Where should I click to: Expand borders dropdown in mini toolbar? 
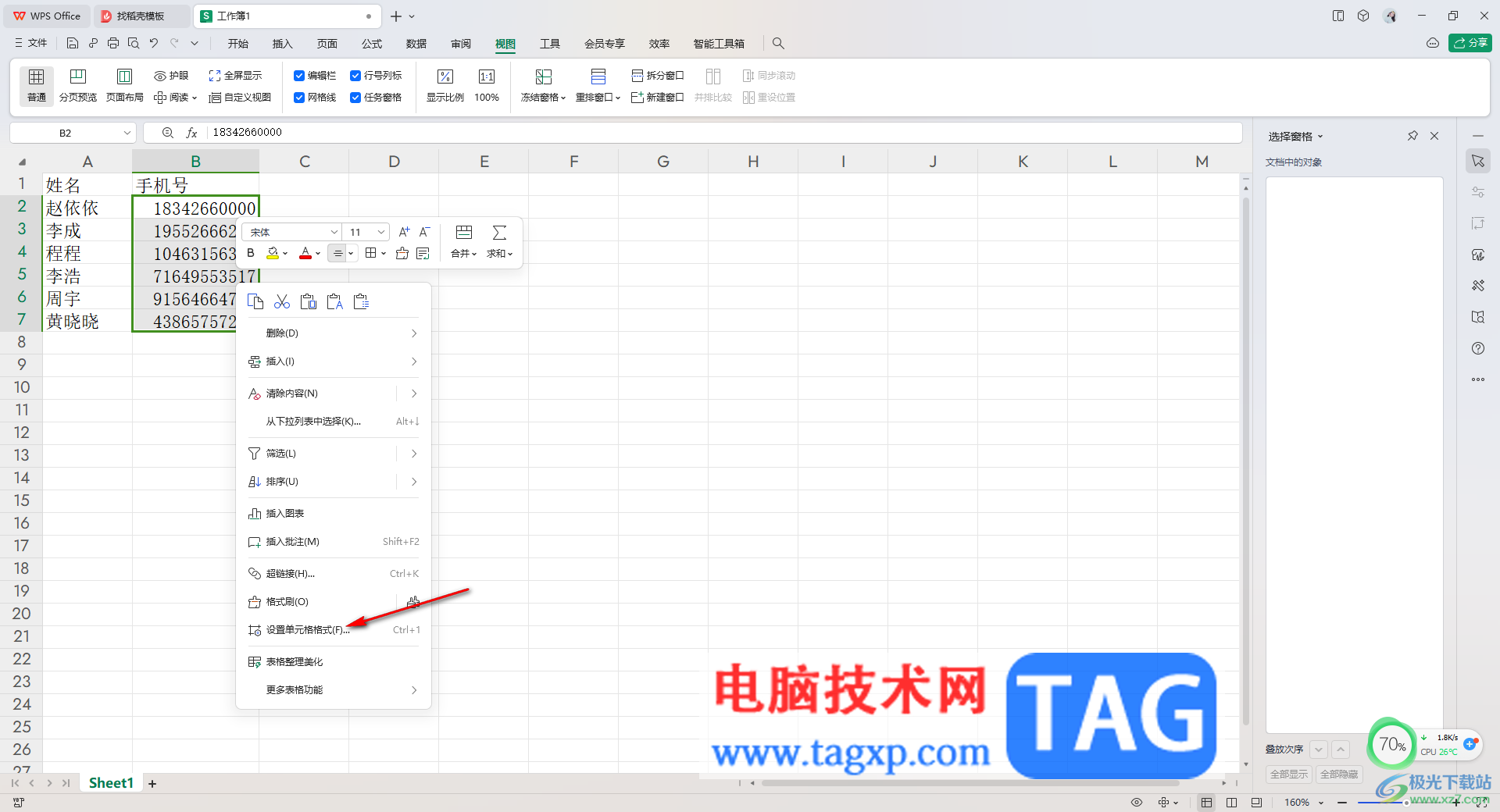pyautogui.click(x=383, y=253)
